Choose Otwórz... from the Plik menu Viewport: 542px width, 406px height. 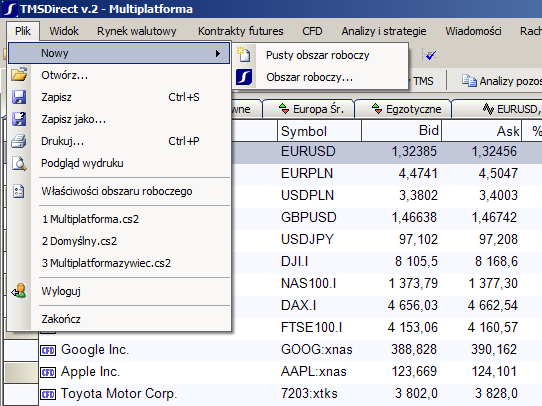[119, 75]
